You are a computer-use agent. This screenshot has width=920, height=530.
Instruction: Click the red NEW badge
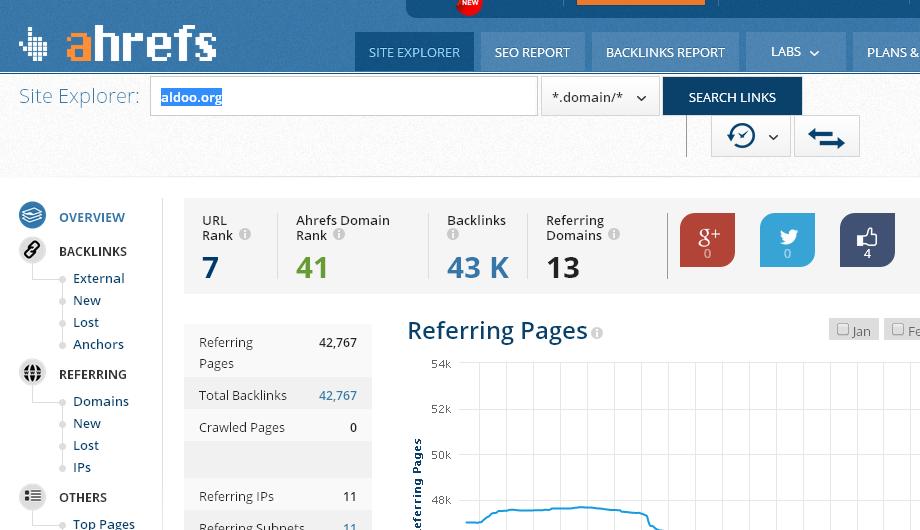click(469, 5)
